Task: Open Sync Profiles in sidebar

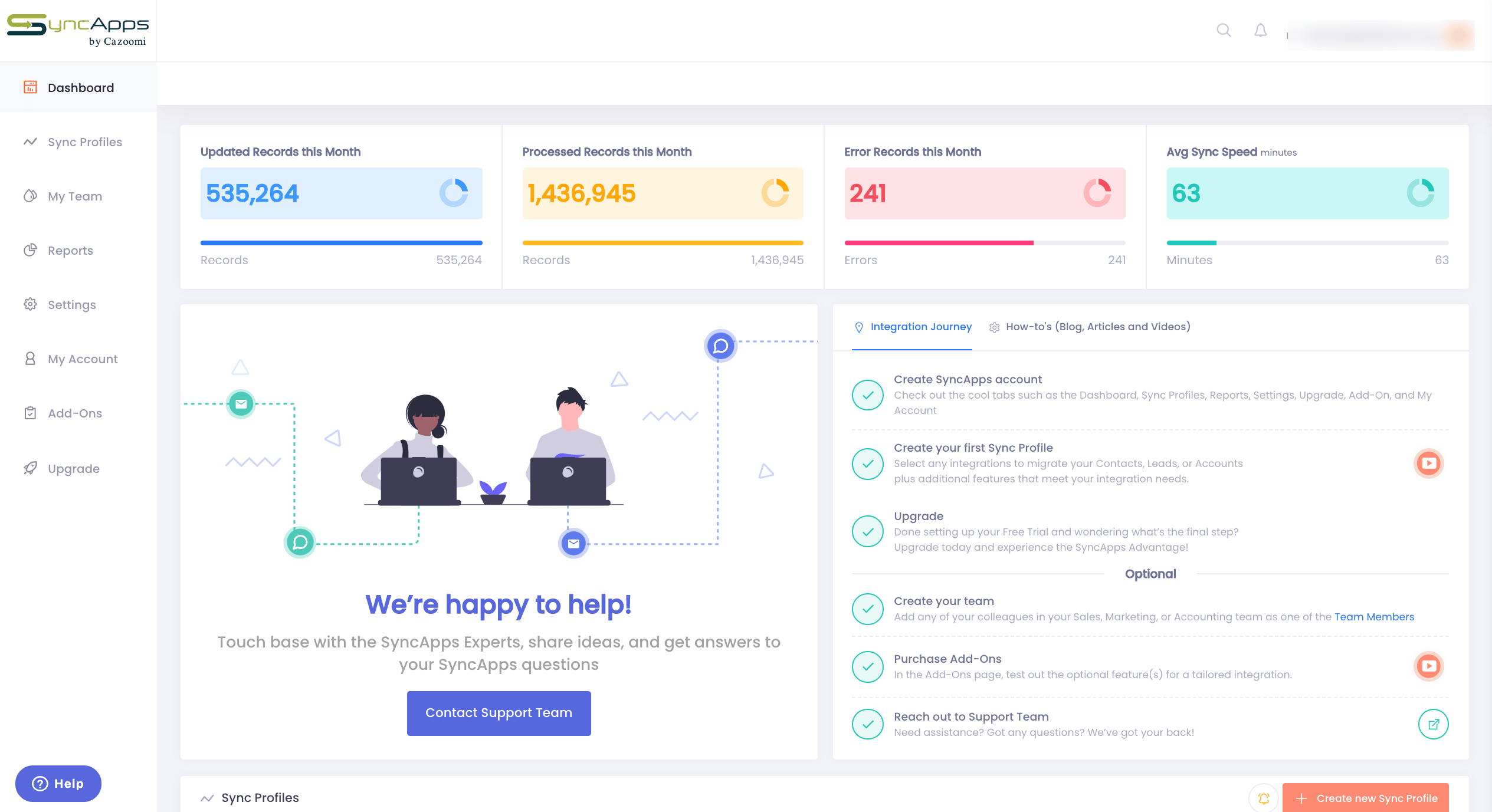Action: (x=84, y=141)
